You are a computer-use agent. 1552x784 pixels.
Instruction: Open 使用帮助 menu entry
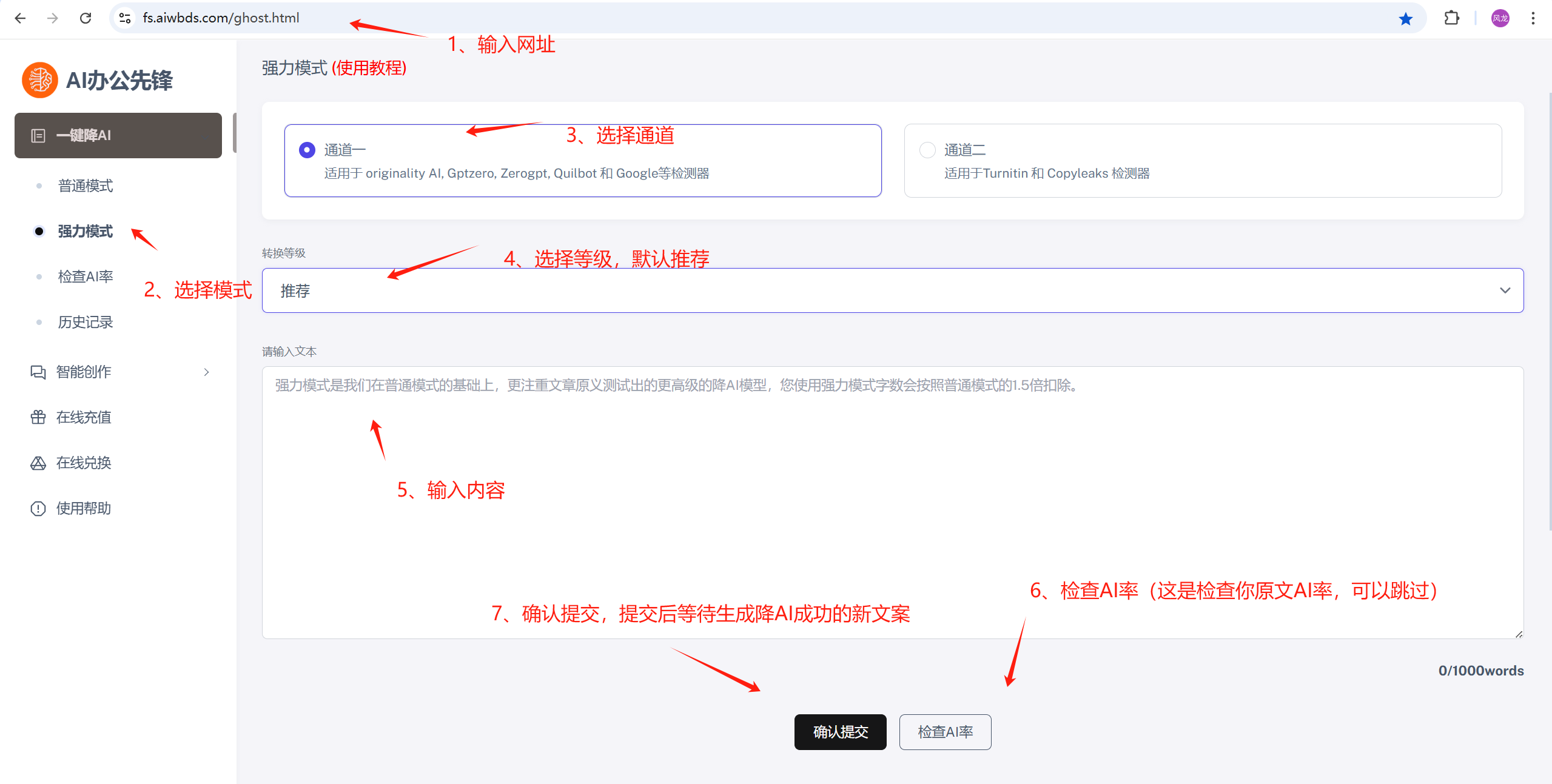tap(84, 509)
